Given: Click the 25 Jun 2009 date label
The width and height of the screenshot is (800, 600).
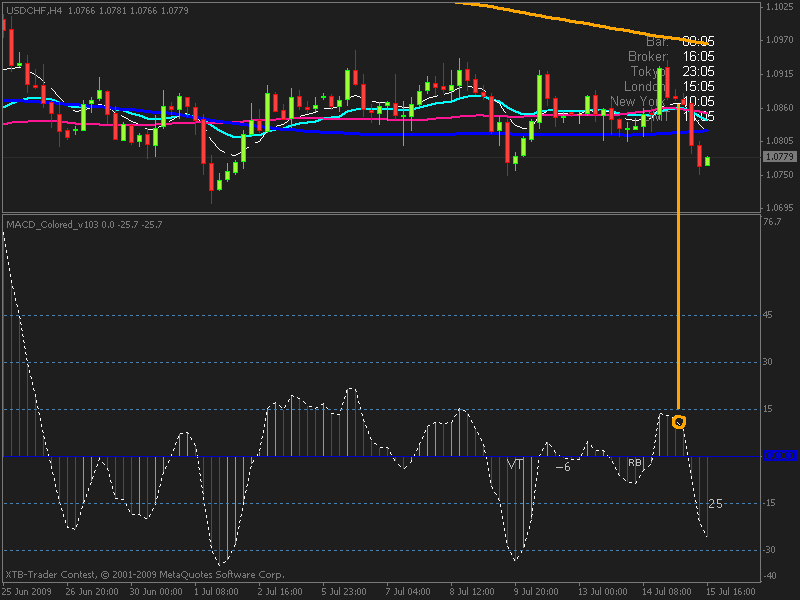Looking at the screenshot, I should click(27, 592).
